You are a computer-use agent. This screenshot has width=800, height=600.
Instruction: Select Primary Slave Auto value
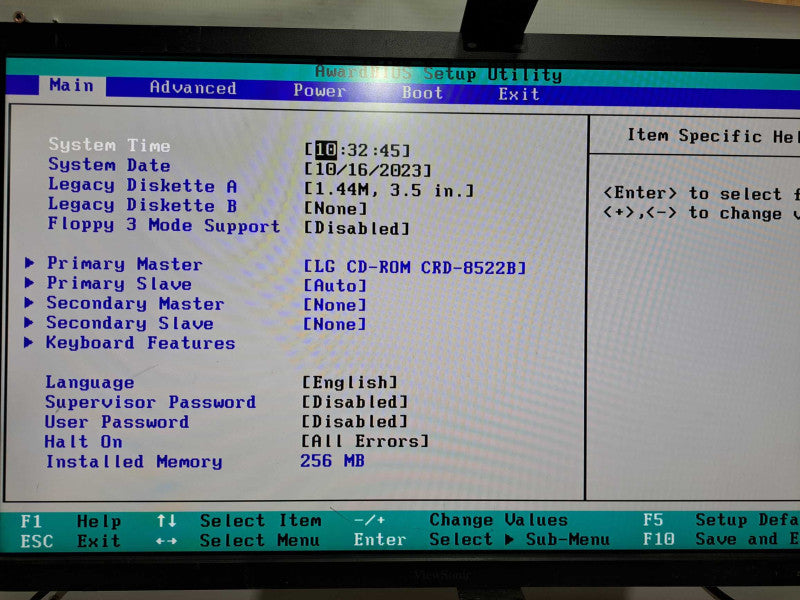click(x=335, y=286)
